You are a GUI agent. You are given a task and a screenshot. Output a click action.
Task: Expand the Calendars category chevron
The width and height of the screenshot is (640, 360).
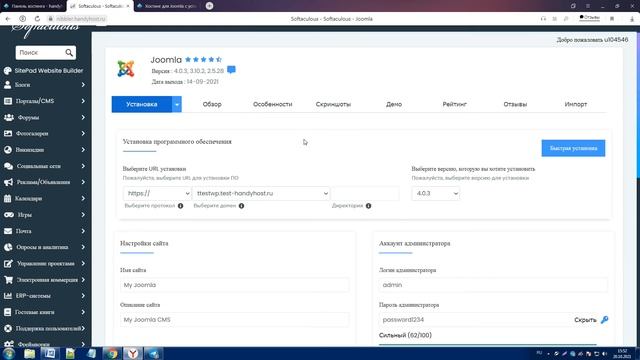pos(83,198)
